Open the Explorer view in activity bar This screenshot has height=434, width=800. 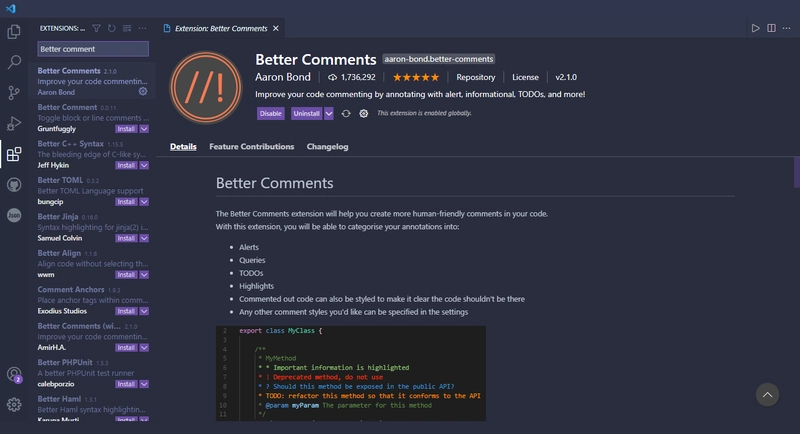pos(14,32)
